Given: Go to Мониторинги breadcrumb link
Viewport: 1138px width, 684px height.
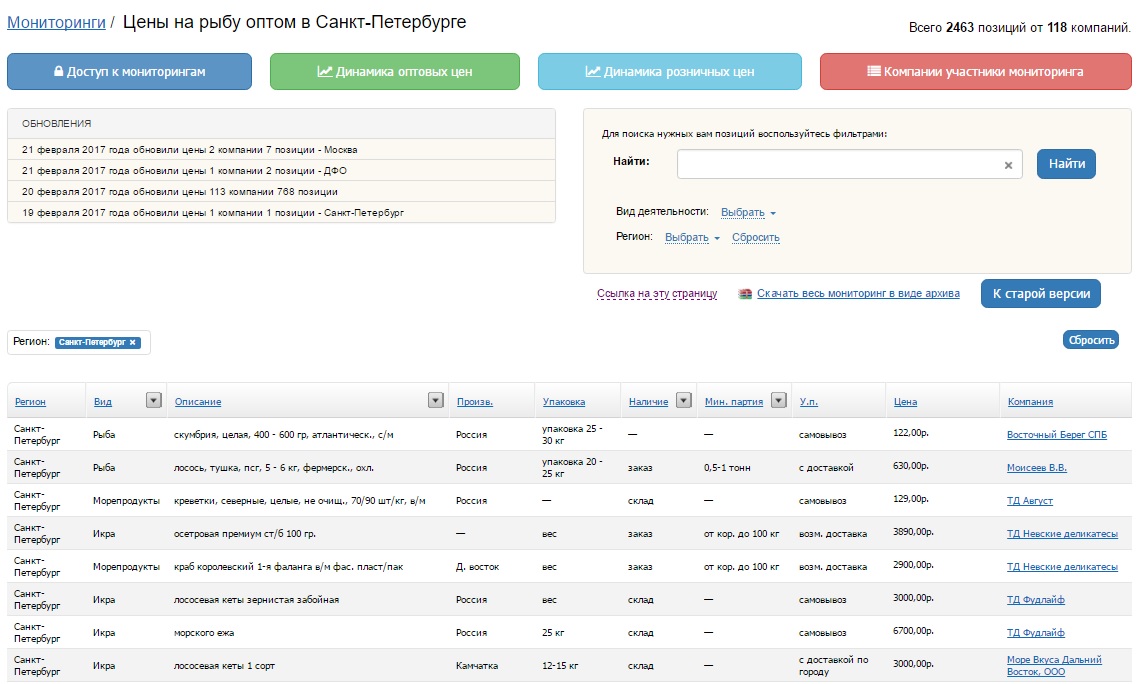Looking at the screenshot, I should [x=56, y=22].
